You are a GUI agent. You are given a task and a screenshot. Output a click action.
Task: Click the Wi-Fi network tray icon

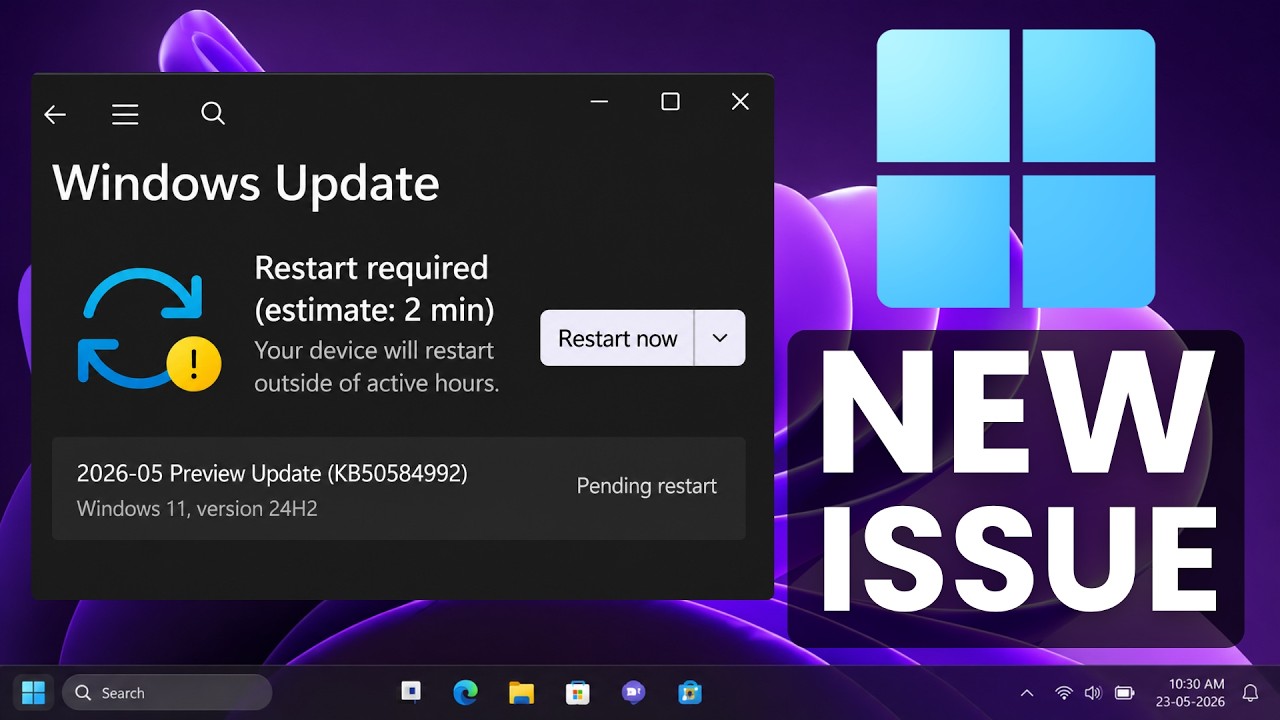(x=1064, y=693)
